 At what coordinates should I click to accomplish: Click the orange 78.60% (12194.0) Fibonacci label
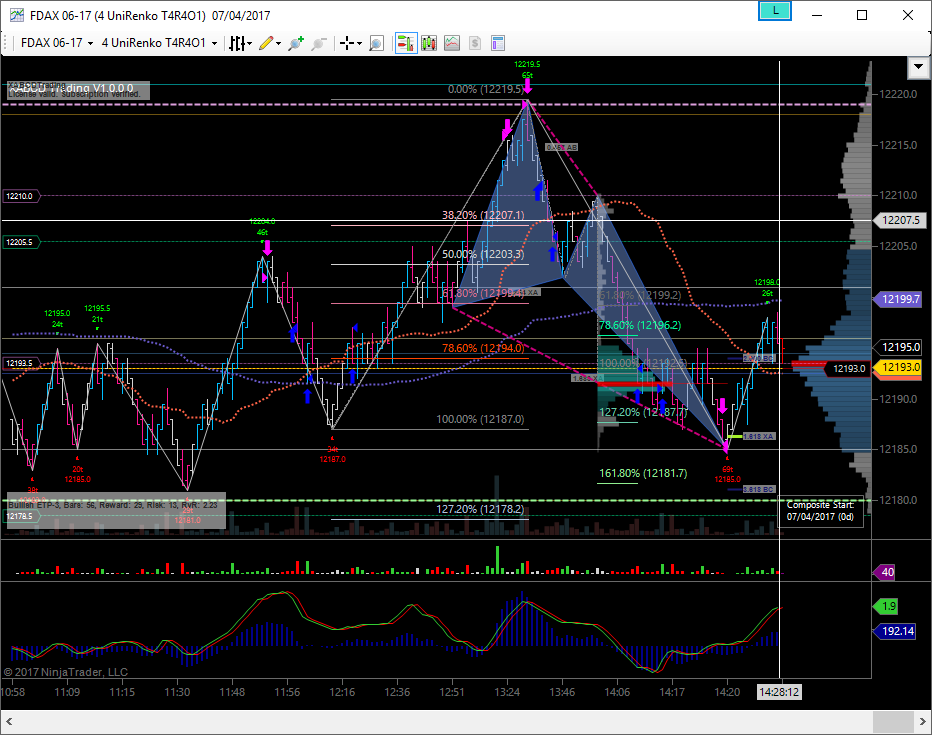pyautogui.click(x=483, y=348)
